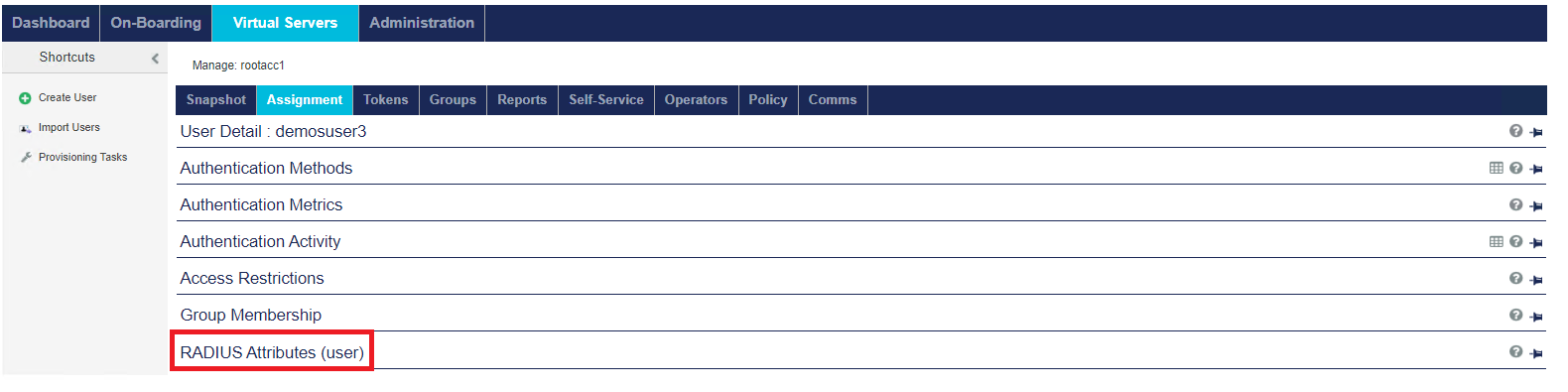Click the Create User shortcut

[67, 98]
